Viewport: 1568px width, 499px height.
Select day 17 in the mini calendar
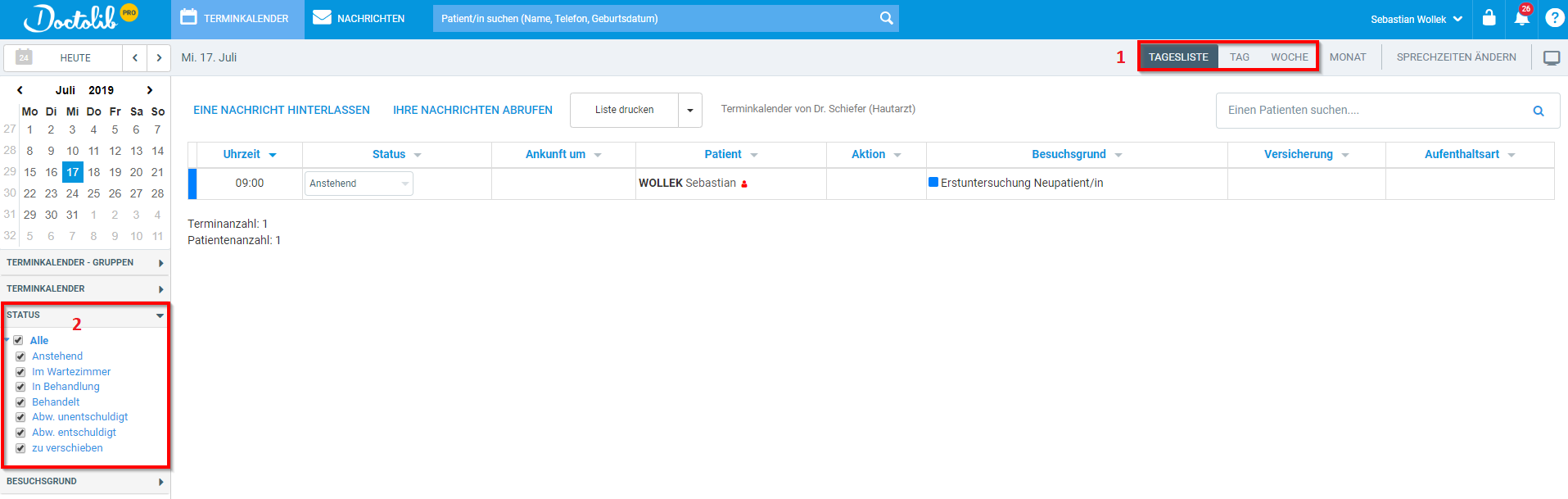point(73,172)
